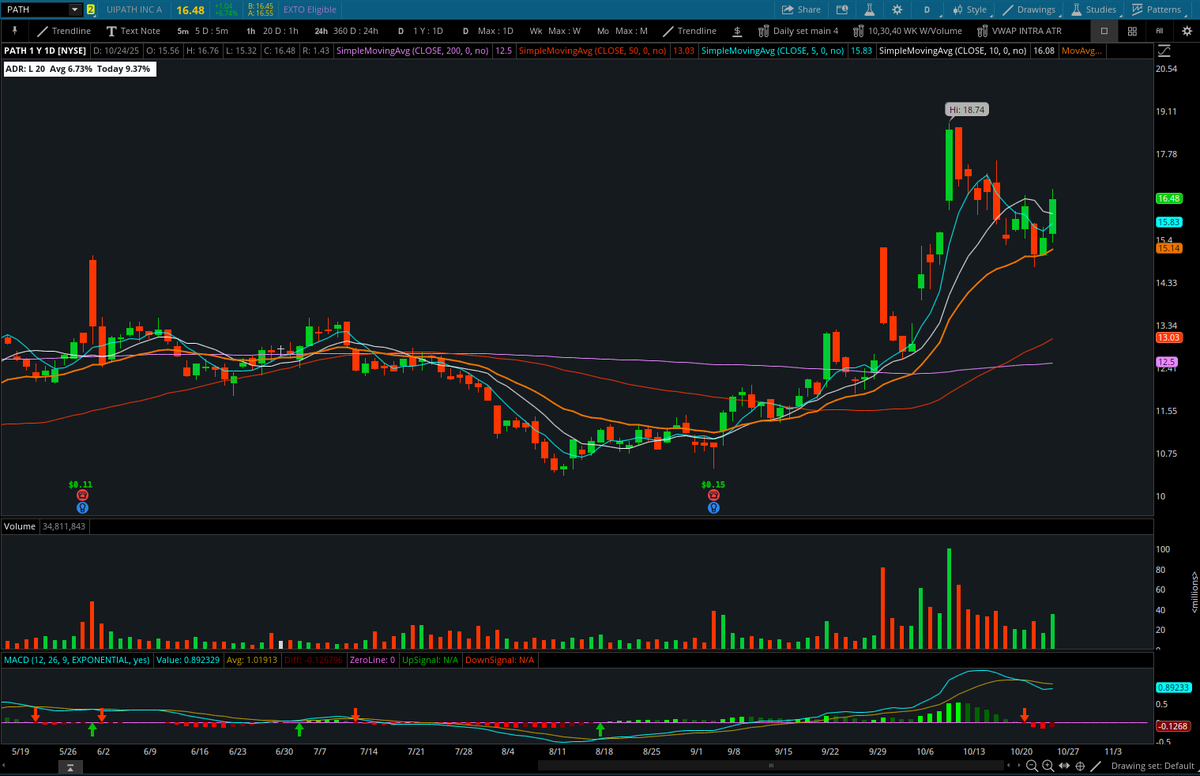Click the zoom out magnifier icon

click(x=1034, y=766)
